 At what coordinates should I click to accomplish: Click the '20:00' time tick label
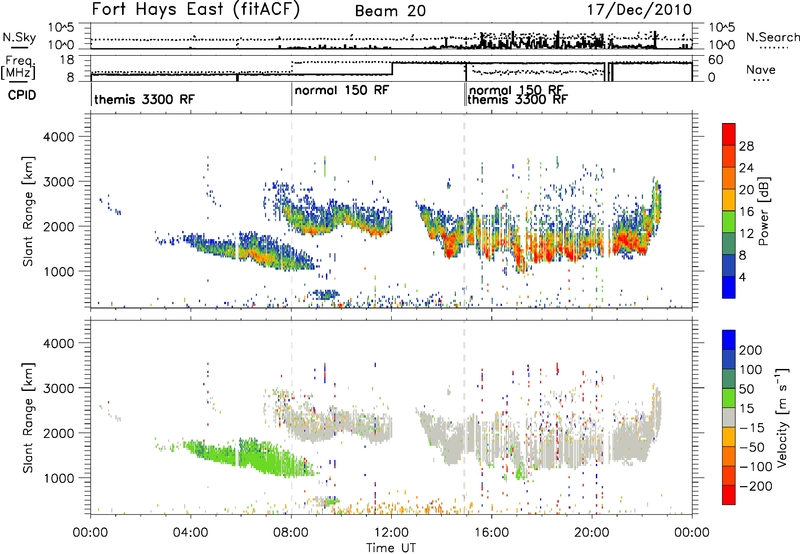click(x=592, y=532)
